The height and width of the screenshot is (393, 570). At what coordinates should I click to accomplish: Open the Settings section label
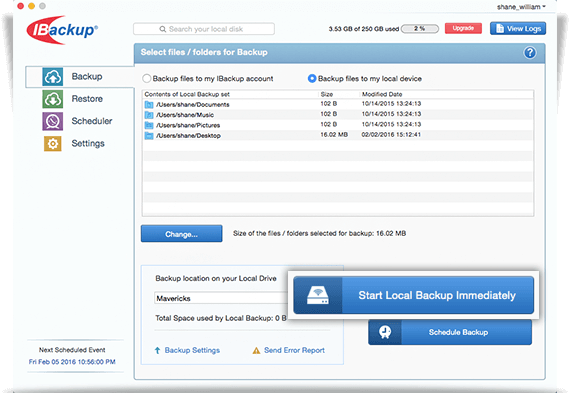pos(88,144)
